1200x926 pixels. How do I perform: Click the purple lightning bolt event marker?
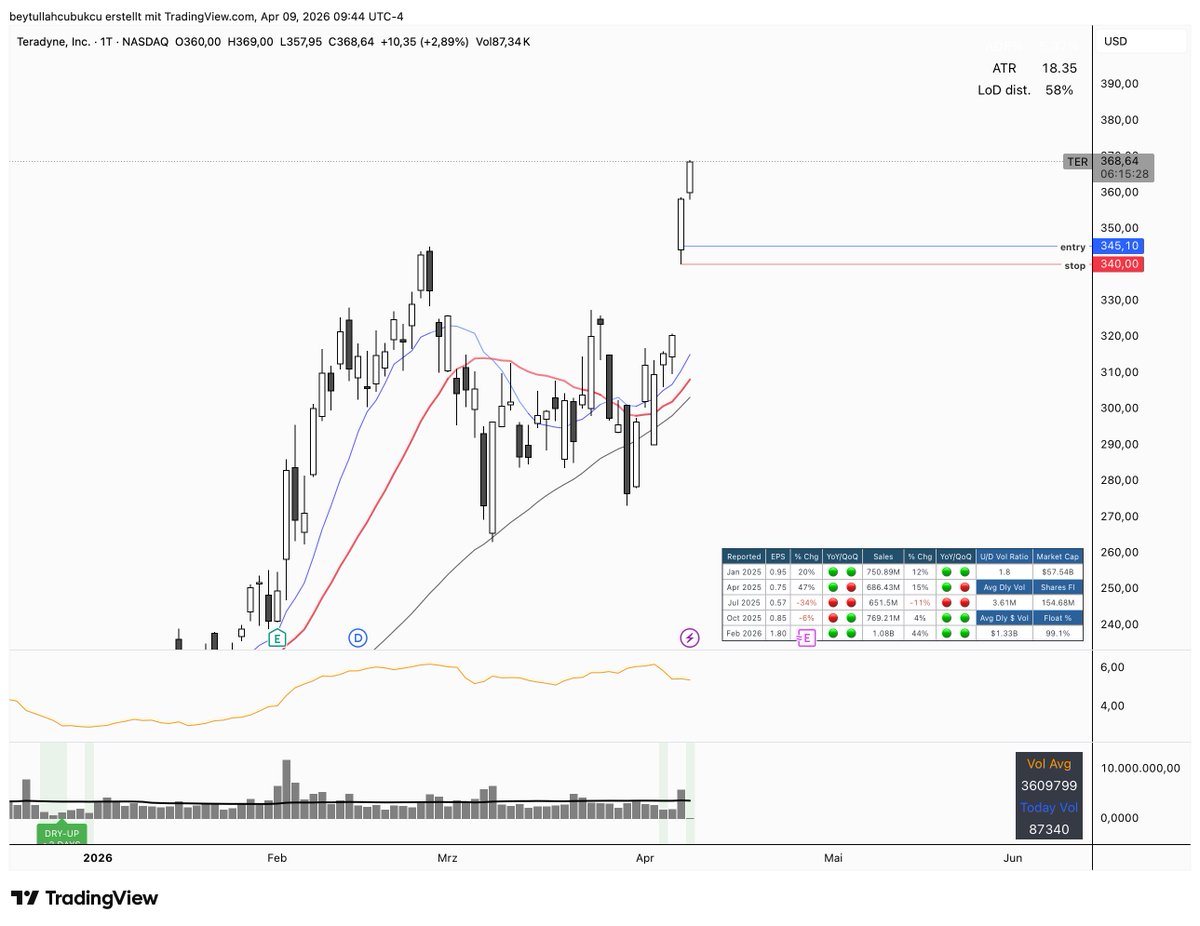click(689, 637)
